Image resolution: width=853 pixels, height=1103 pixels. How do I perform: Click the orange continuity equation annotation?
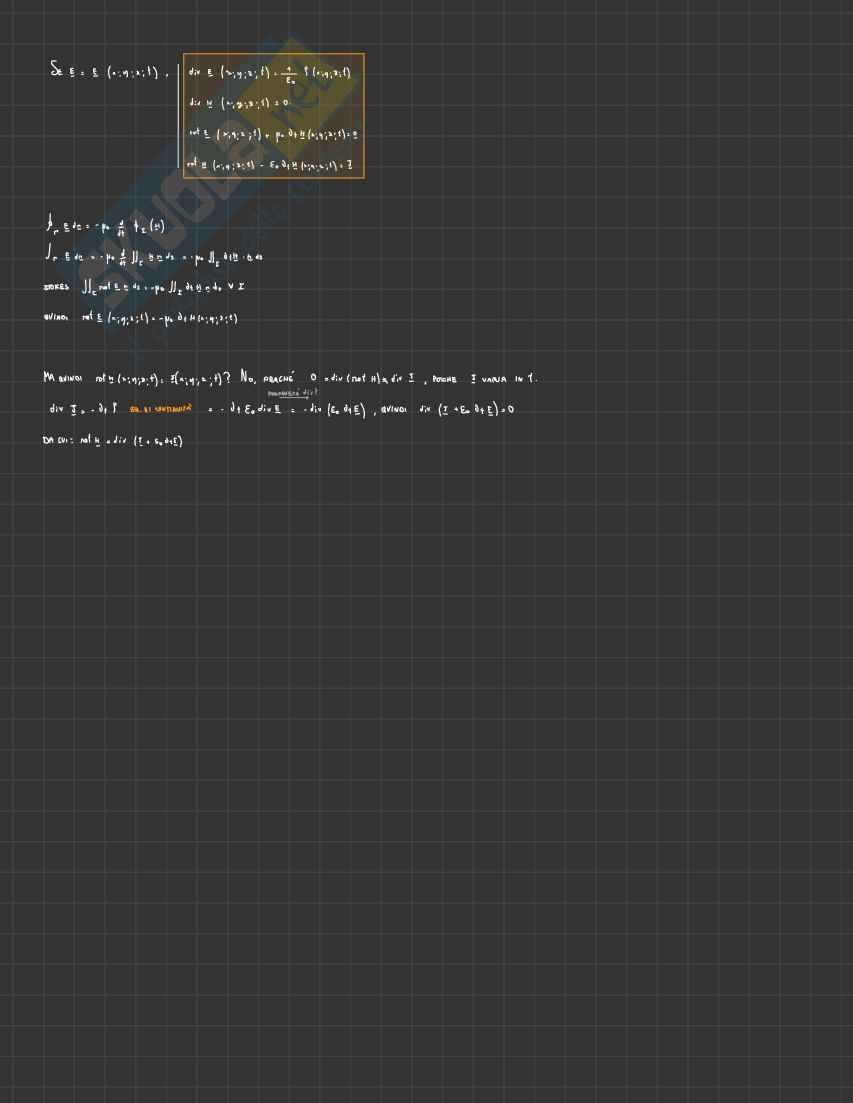tap(161, 410)
